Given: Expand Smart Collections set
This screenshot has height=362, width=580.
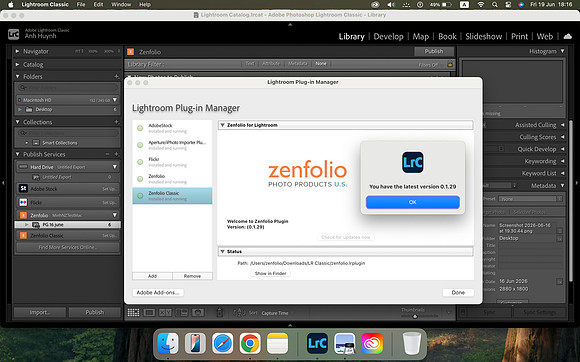Looking at the screenshot, I should coord(27,143).
